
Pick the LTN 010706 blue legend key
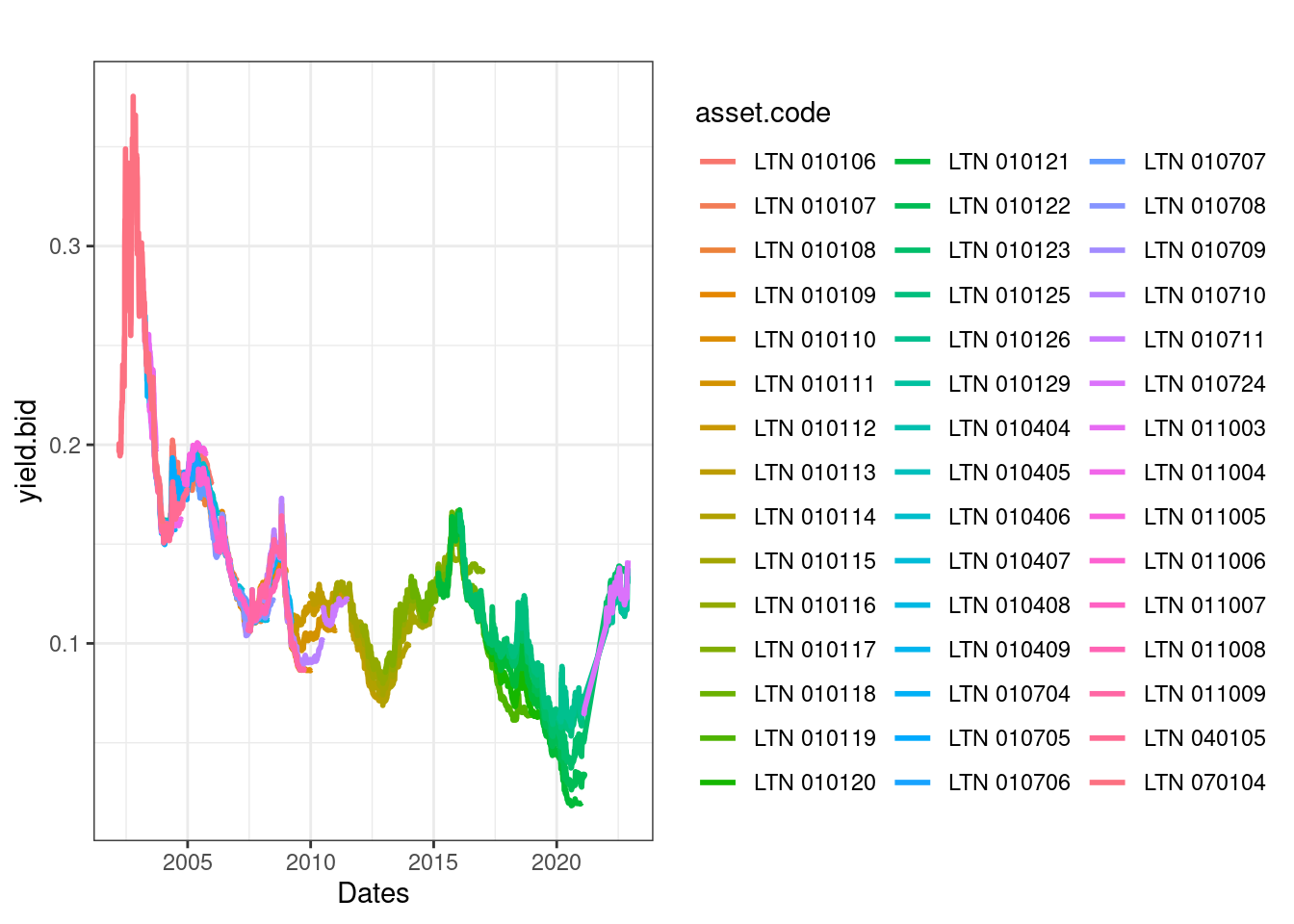pos(912,783)
